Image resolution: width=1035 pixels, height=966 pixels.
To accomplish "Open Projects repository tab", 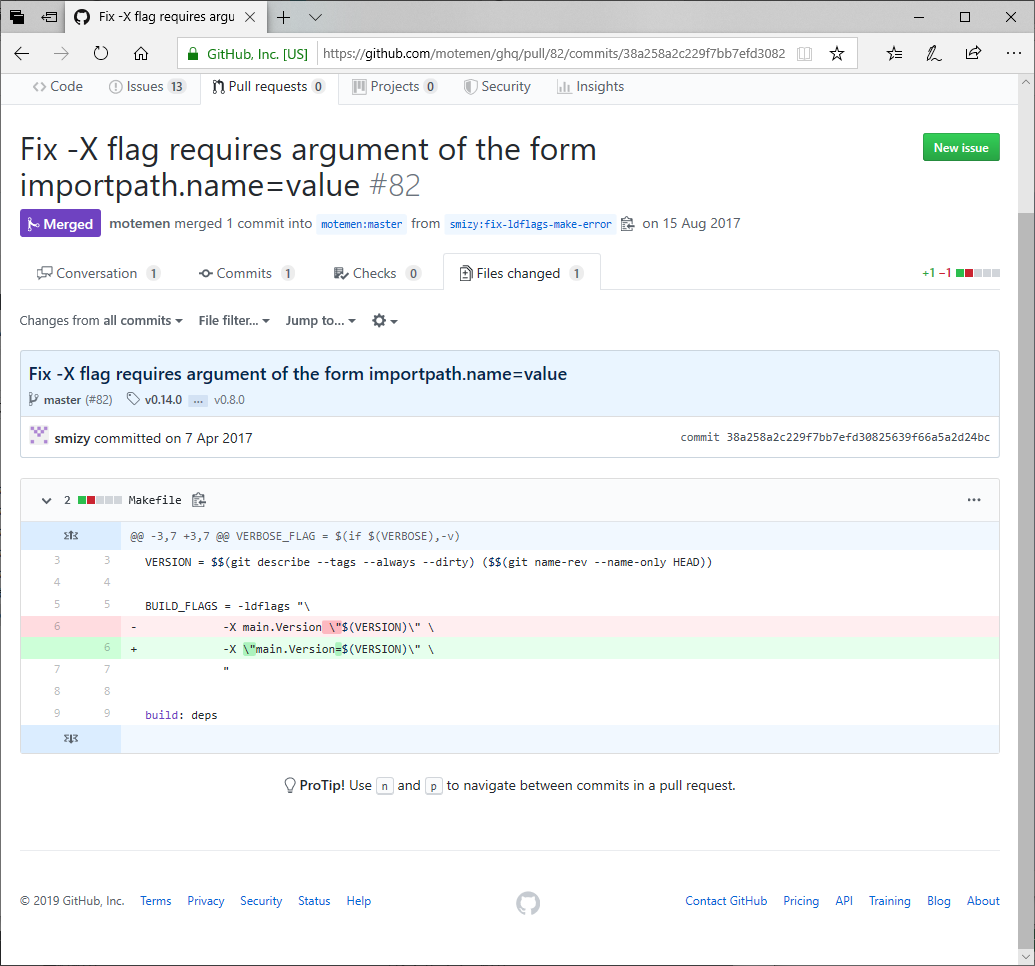I will pos(394,86).
